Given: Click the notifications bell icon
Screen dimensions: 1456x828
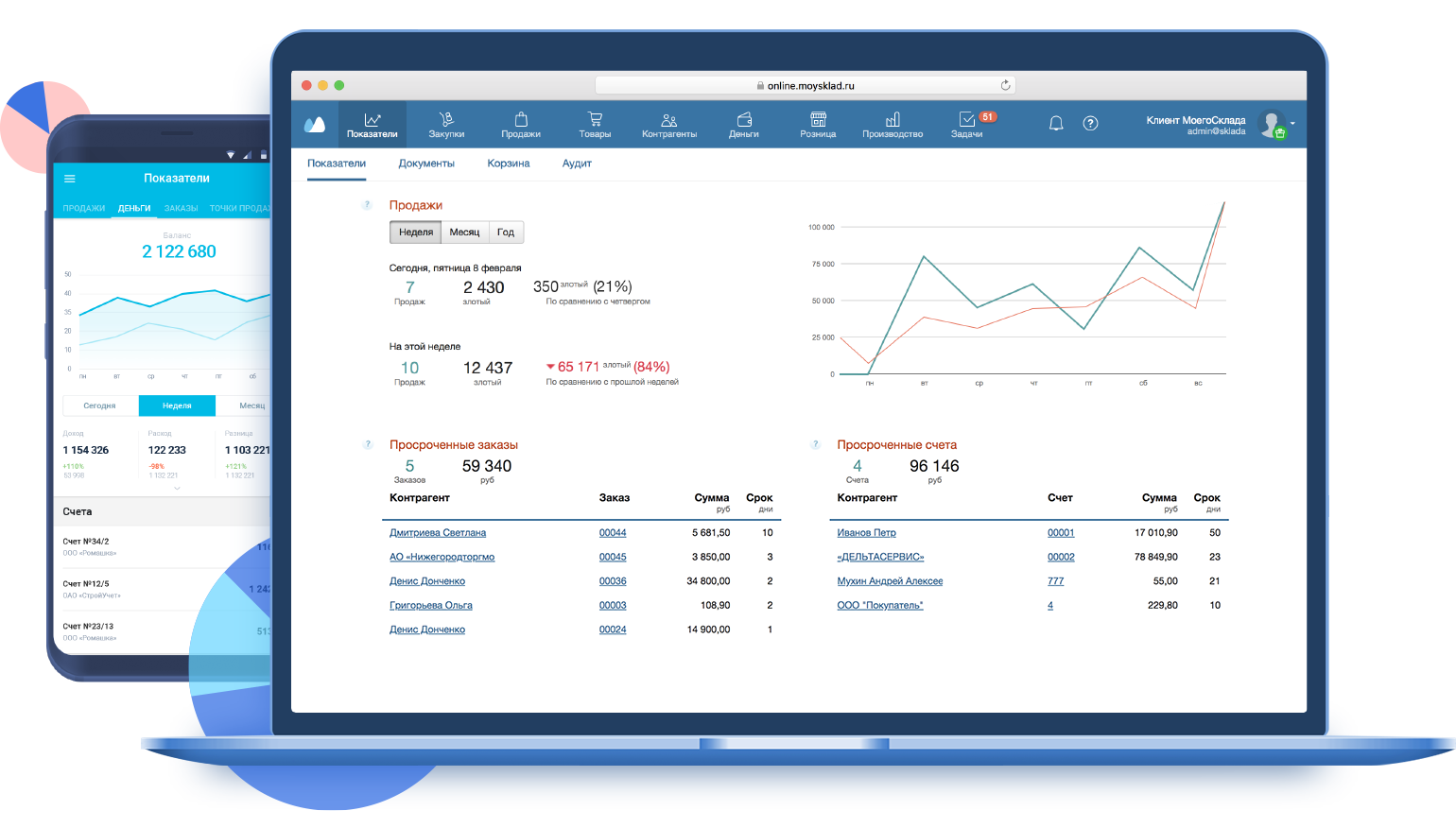Looking at the screenshot, I should click(x=1056, y=124).
